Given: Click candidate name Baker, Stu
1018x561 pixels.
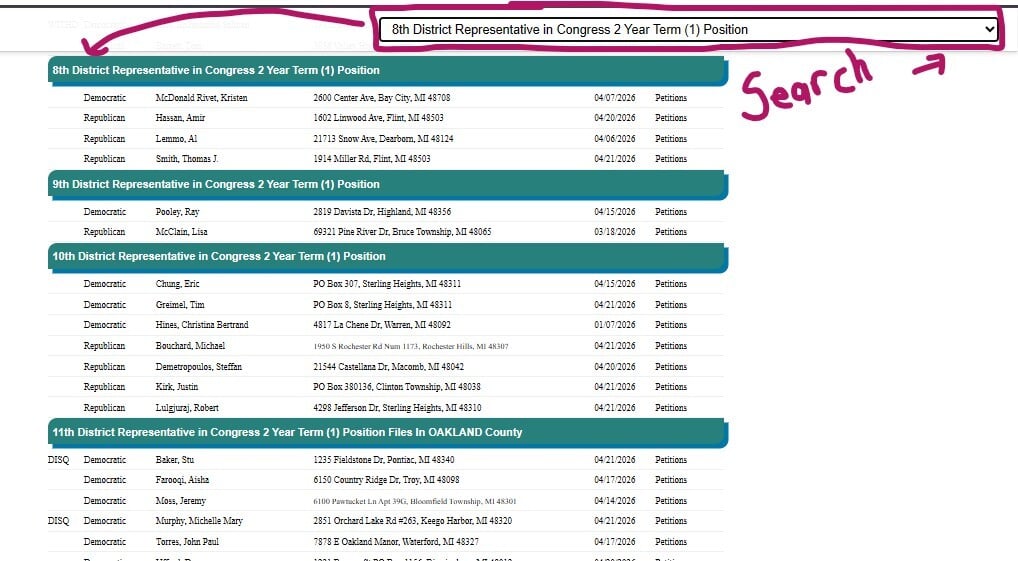Looking at the screenshot, I should (175, 460).
